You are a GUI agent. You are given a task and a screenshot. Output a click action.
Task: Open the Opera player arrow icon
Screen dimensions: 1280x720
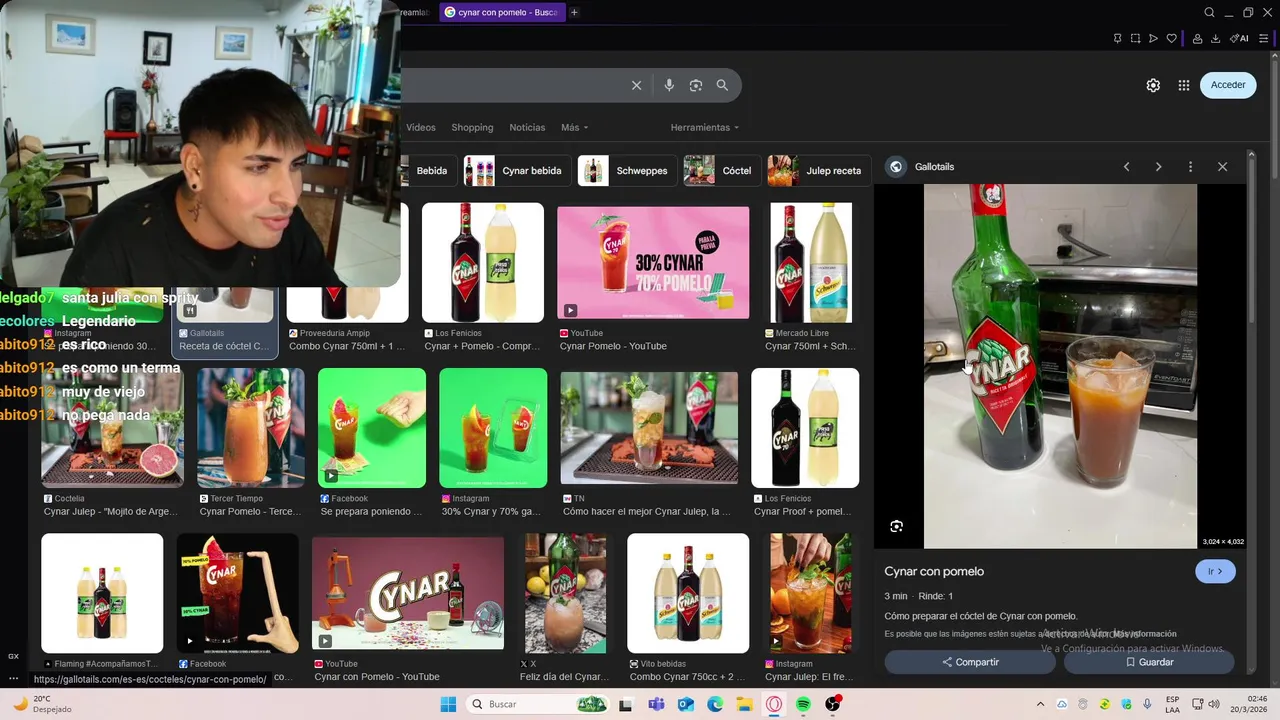click(1153, 39)
